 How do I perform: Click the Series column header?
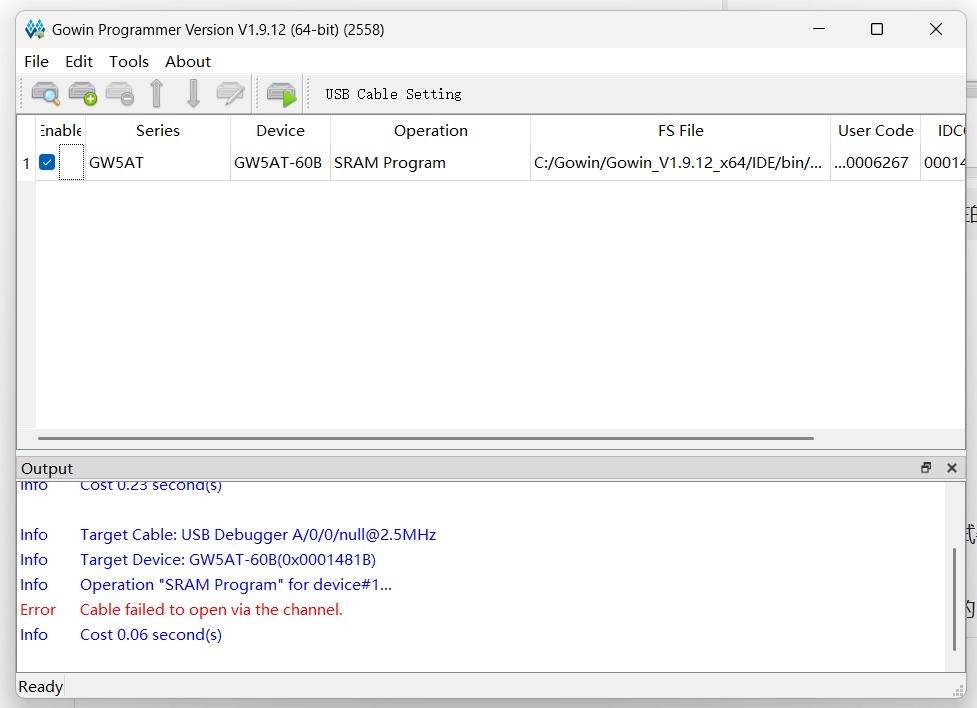pos(158,130)
